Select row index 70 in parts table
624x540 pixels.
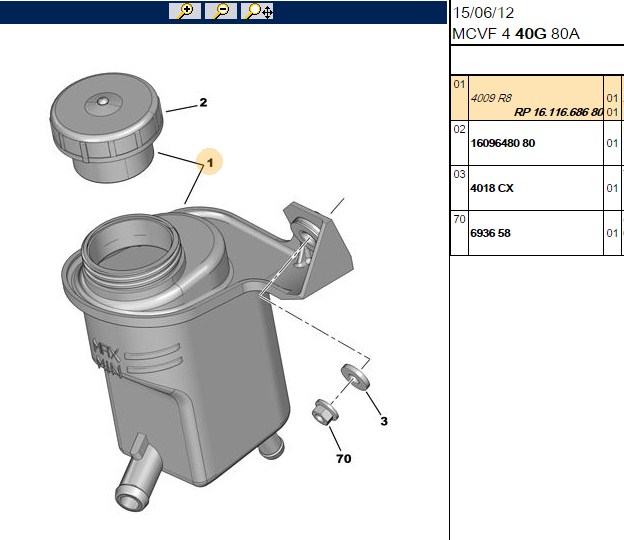click(459, 219)
